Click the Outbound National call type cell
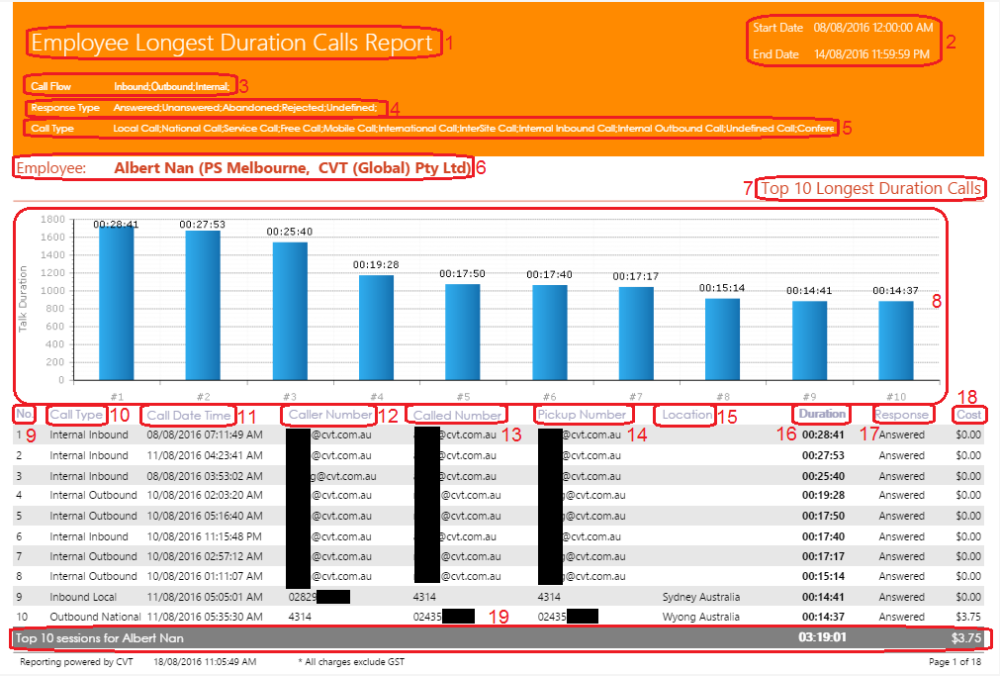 click(x=95, y=617)
